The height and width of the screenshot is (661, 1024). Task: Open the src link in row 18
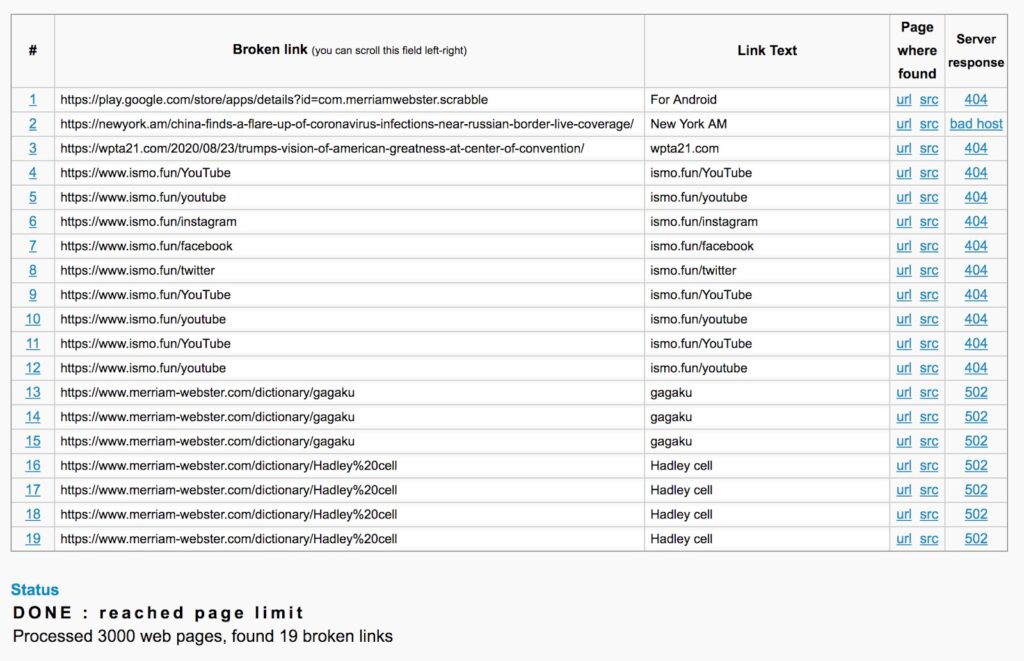click(x=929, y=515)
